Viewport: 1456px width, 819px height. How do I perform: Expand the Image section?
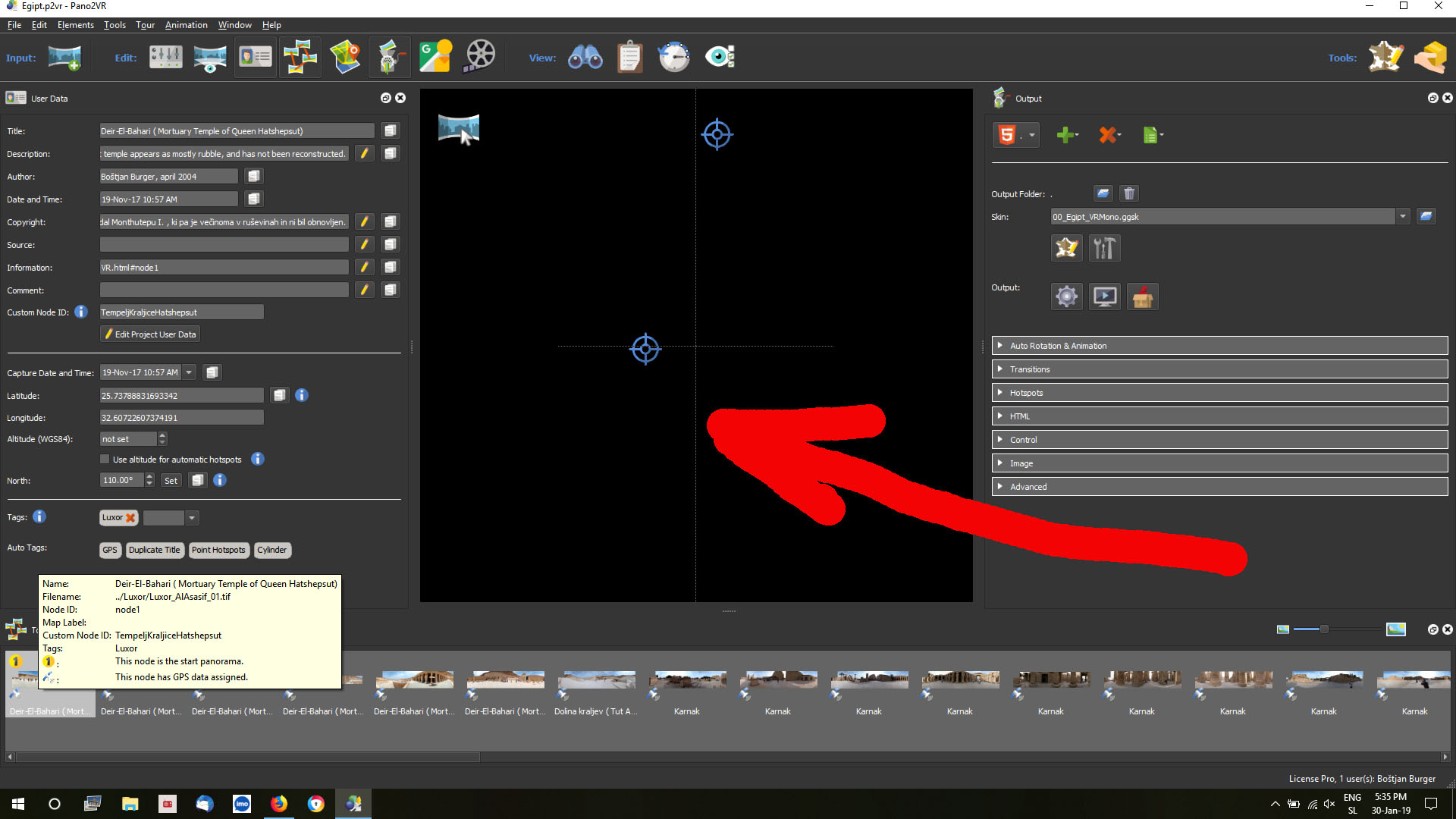click(x=1219, y=463)
